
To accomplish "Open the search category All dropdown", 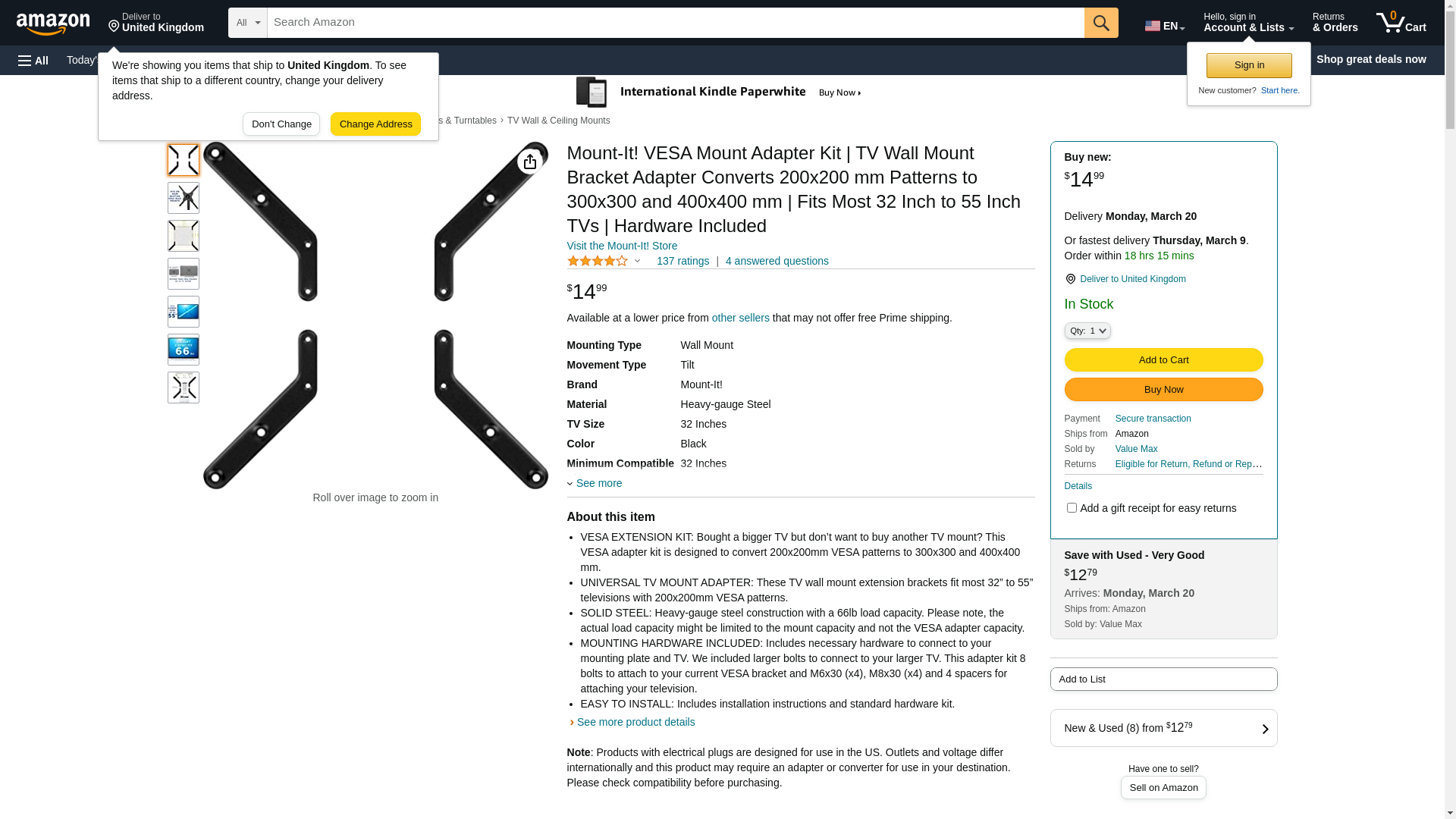I will click(x=247, y=23).
